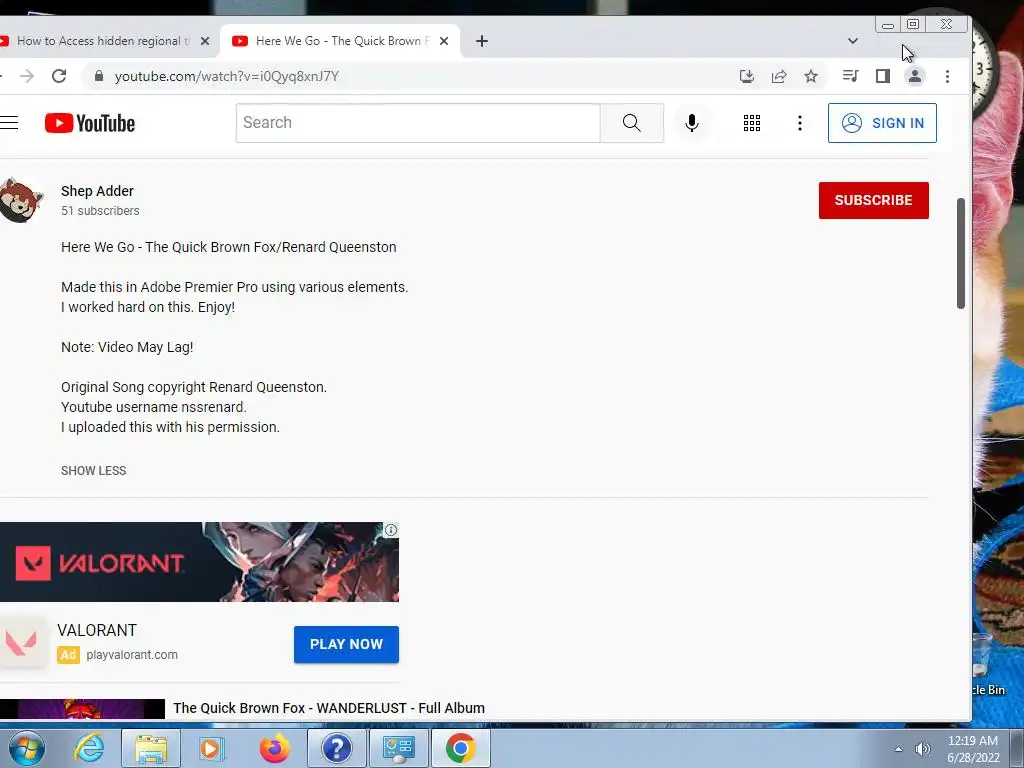This screenshot has width=1024, height=768.
Task: Click "Made this in Adobe Premier Pro" line
Action: coord(234,287)
